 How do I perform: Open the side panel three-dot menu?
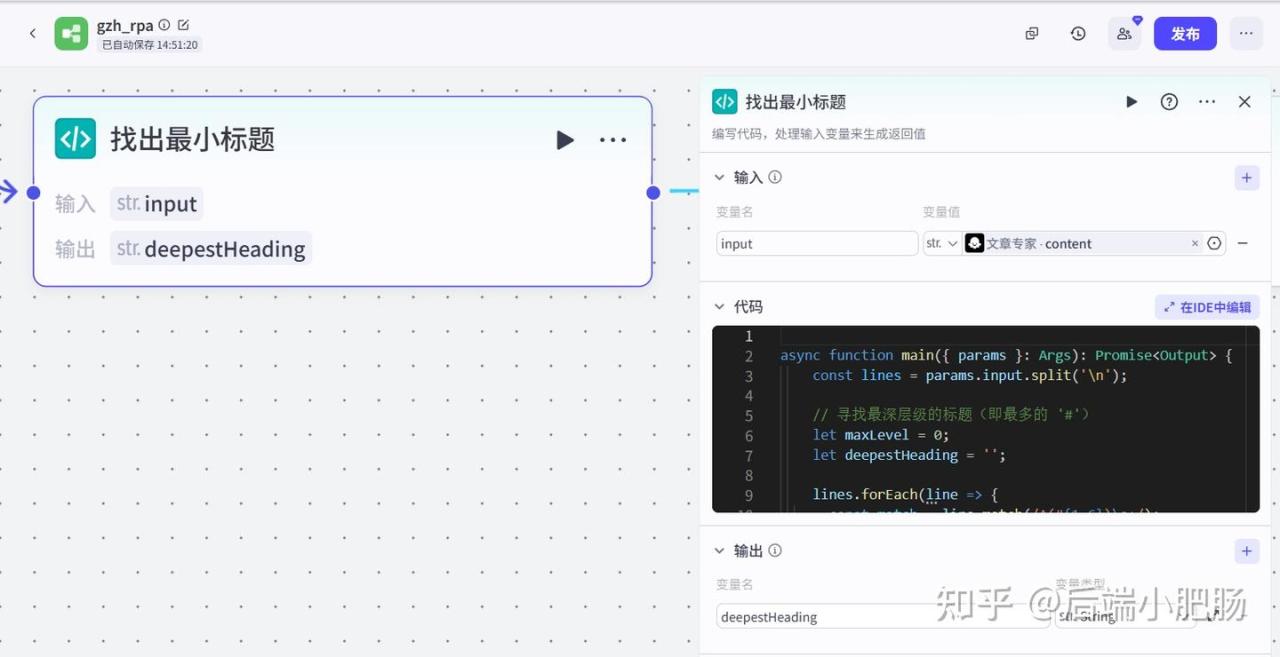tap(1207, 102)
